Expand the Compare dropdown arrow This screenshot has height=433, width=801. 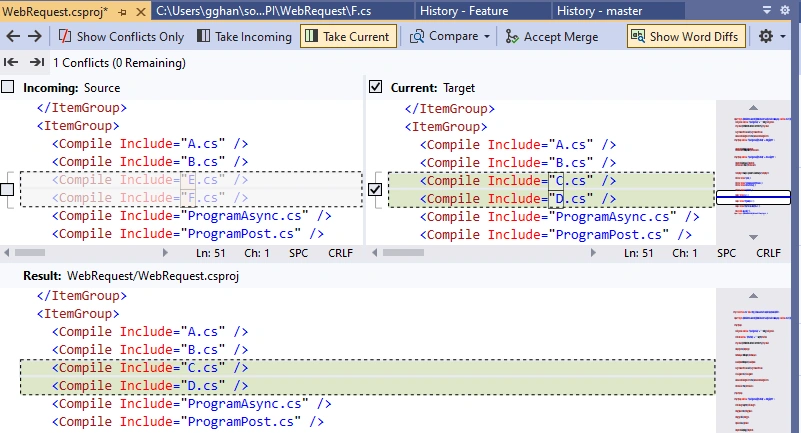tap(486, 36)
